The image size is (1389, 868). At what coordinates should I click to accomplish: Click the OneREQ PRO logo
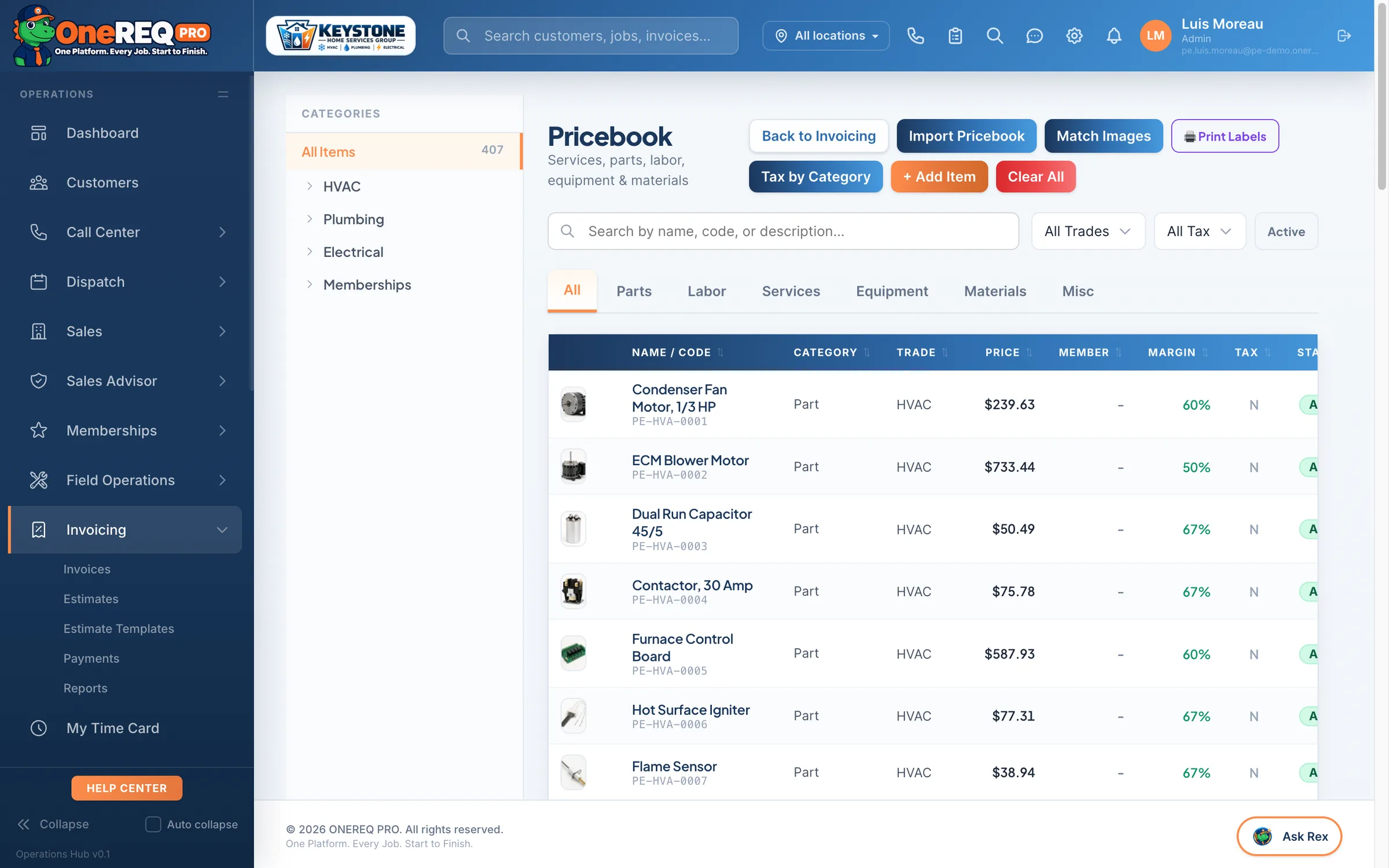point(111,36)
